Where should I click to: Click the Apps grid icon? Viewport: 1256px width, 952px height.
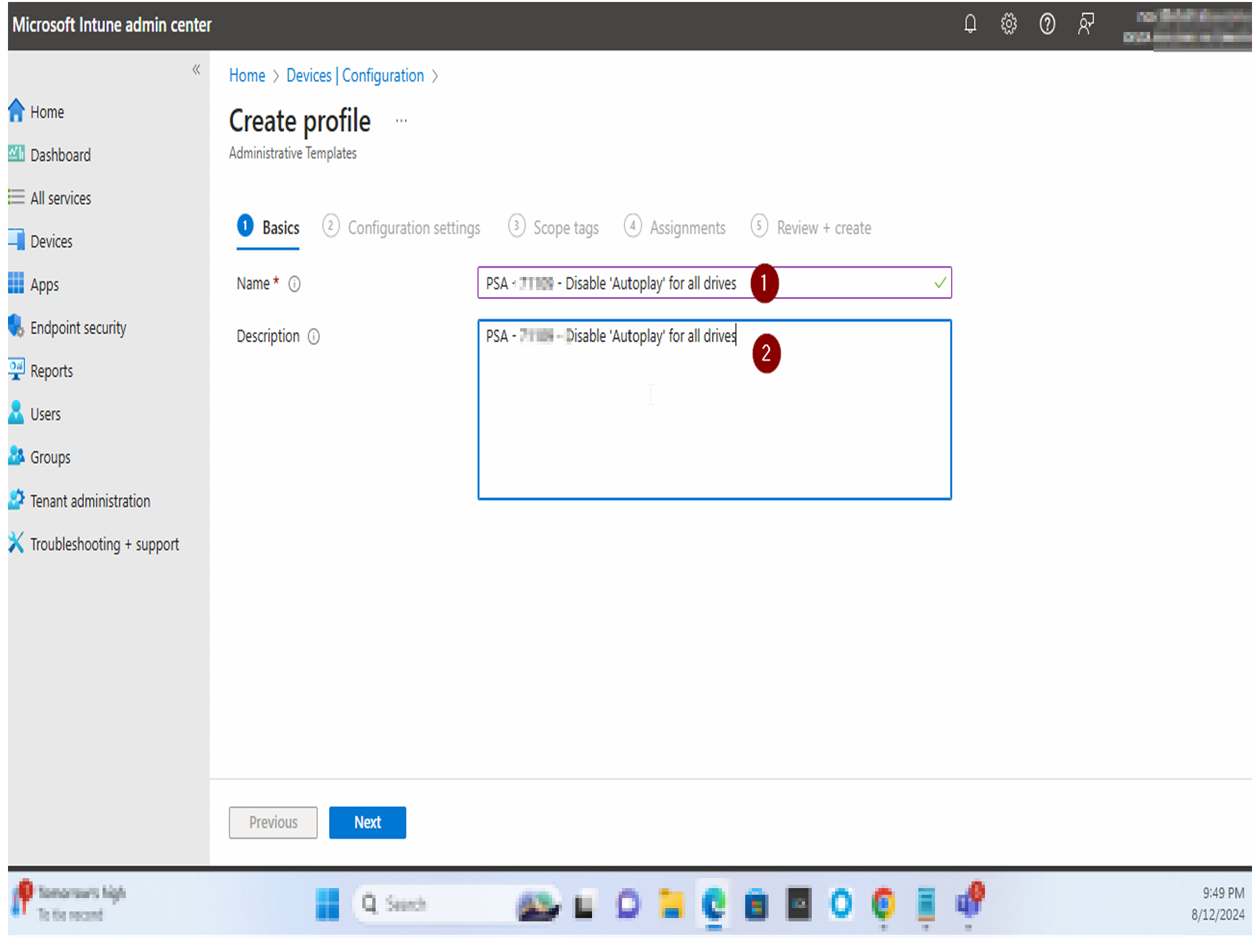click(17, 283)
